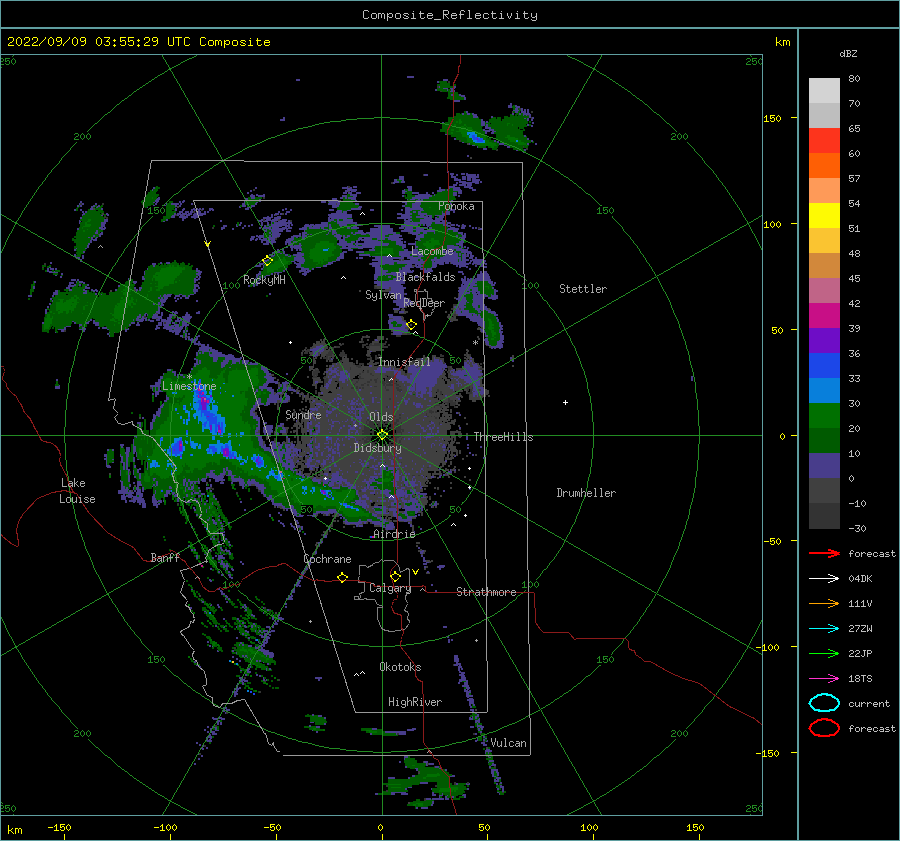Click the yellow diamond marker inside Calgary

tap(395, 576)
